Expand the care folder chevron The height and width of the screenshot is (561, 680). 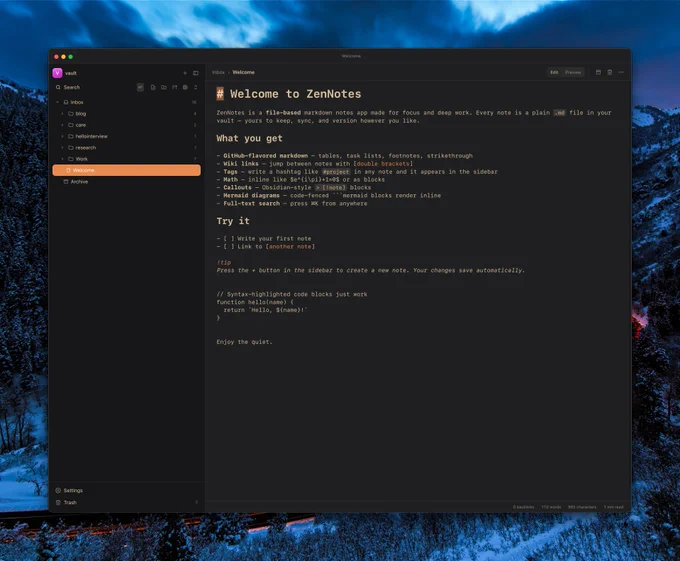62,125
